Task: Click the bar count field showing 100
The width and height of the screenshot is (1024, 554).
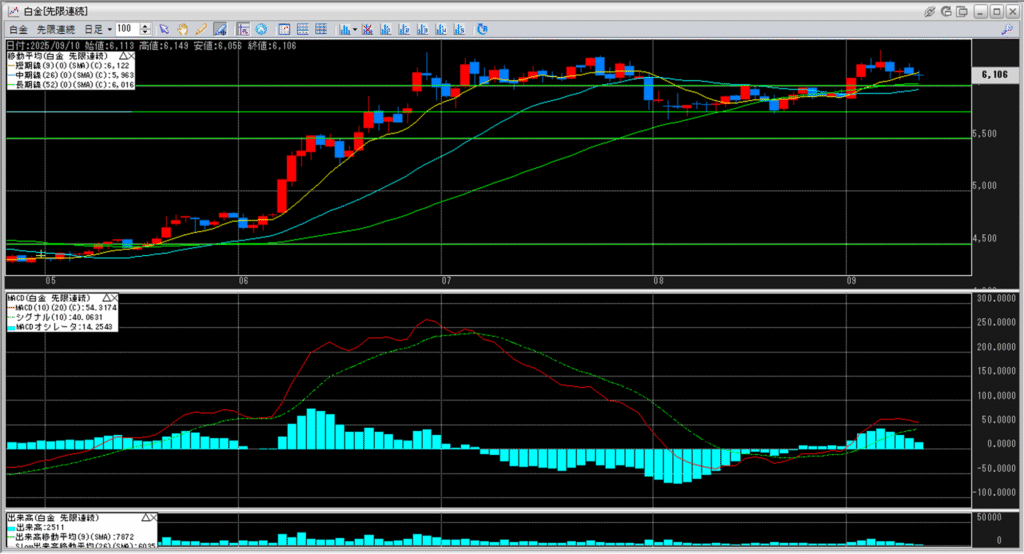Action: tap(128, 29)
